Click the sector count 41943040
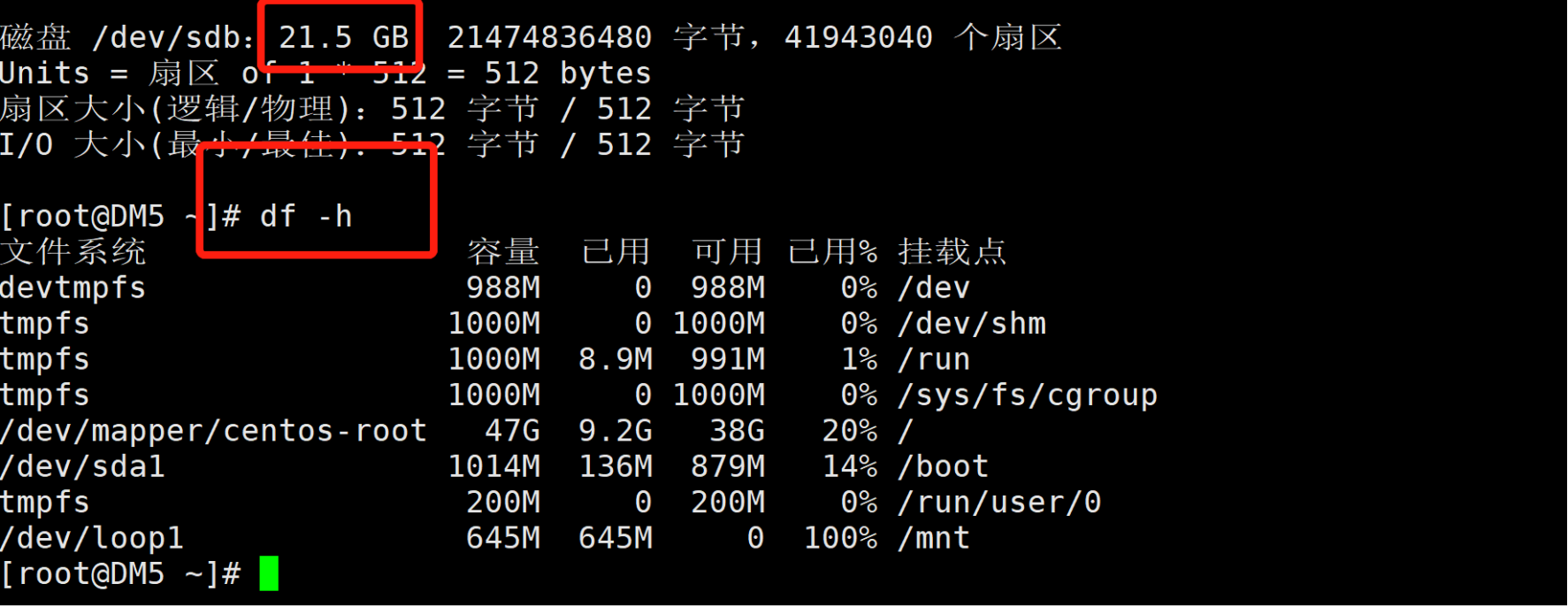Screen dimensions: 1568x607 click(858, 37)
